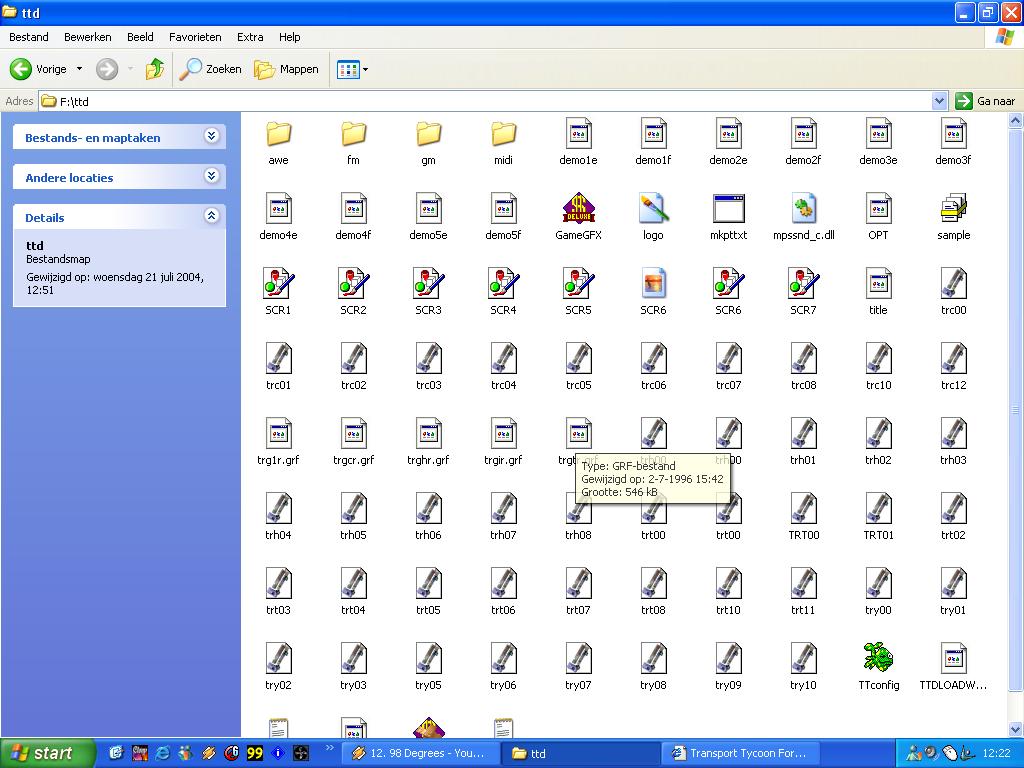Open Vorige history dropdown arrow

80,69
